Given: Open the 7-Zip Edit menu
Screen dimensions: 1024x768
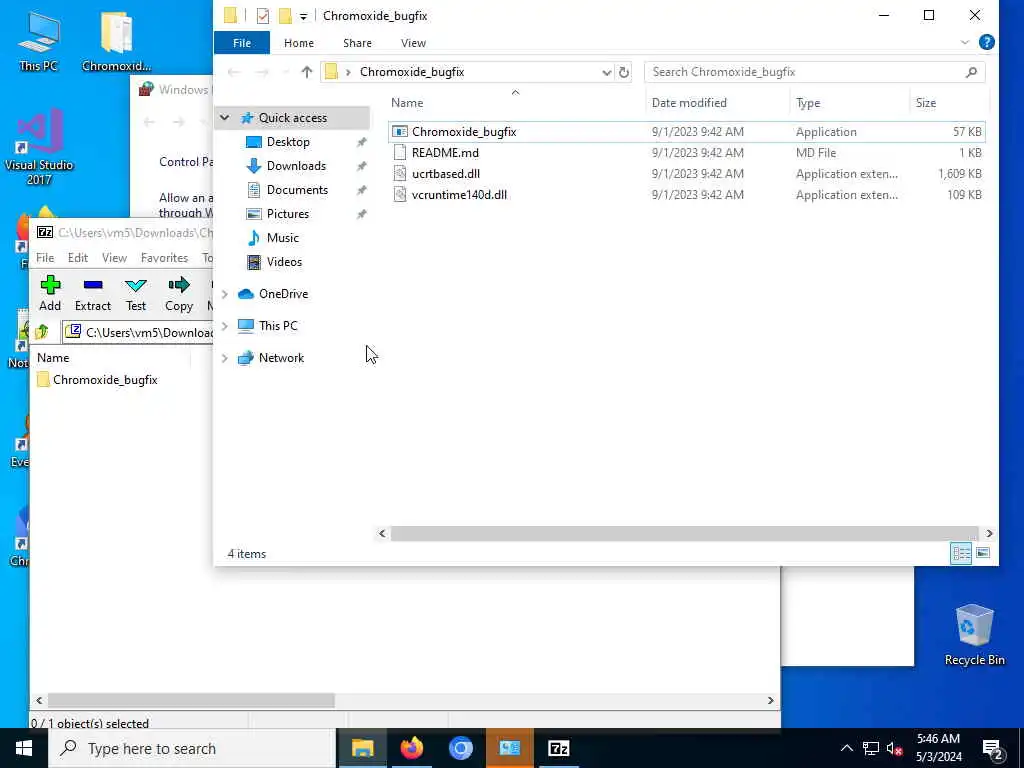Looking at the screenshot, I should coord(78,258).
